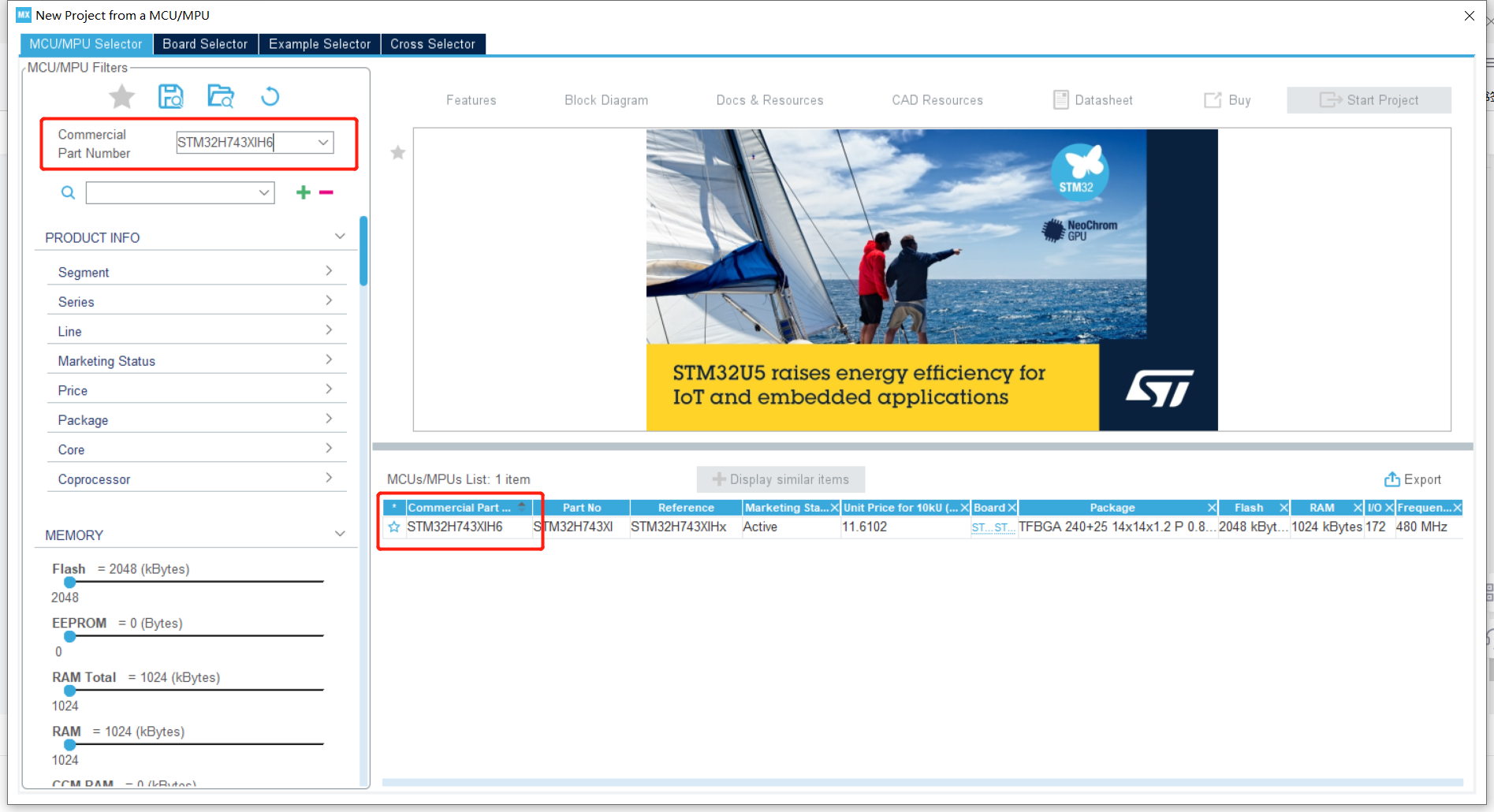Expand the Series filter
1494x812 pixels.
(329, 300)
